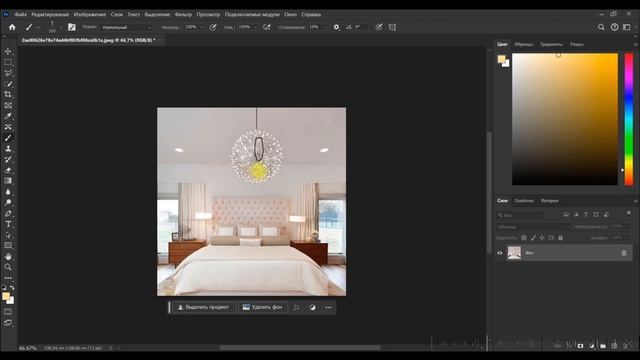Open the Edit Toolbar three-dots menu
Image resolution: width=640 pixels, height=360 pixels.
coord(8,278)
